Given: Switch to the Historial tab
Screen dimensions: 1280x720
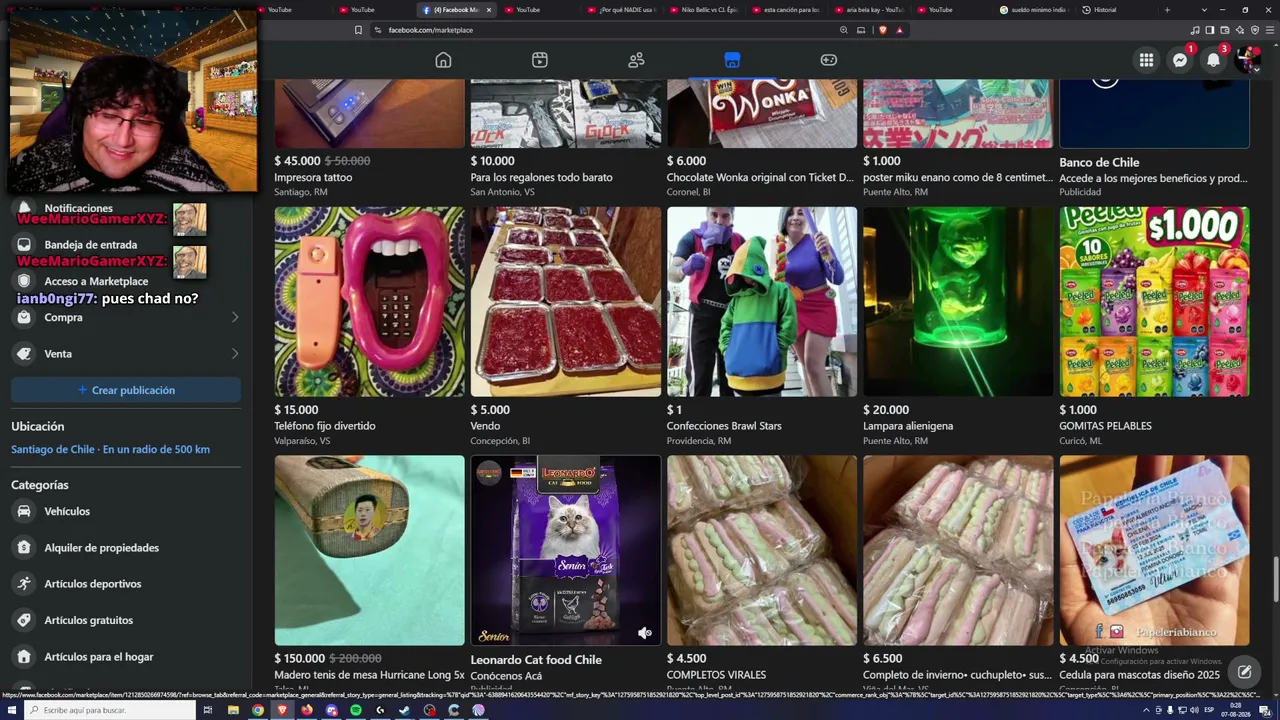Looking at the screenshot, I should click(1115, 10).
